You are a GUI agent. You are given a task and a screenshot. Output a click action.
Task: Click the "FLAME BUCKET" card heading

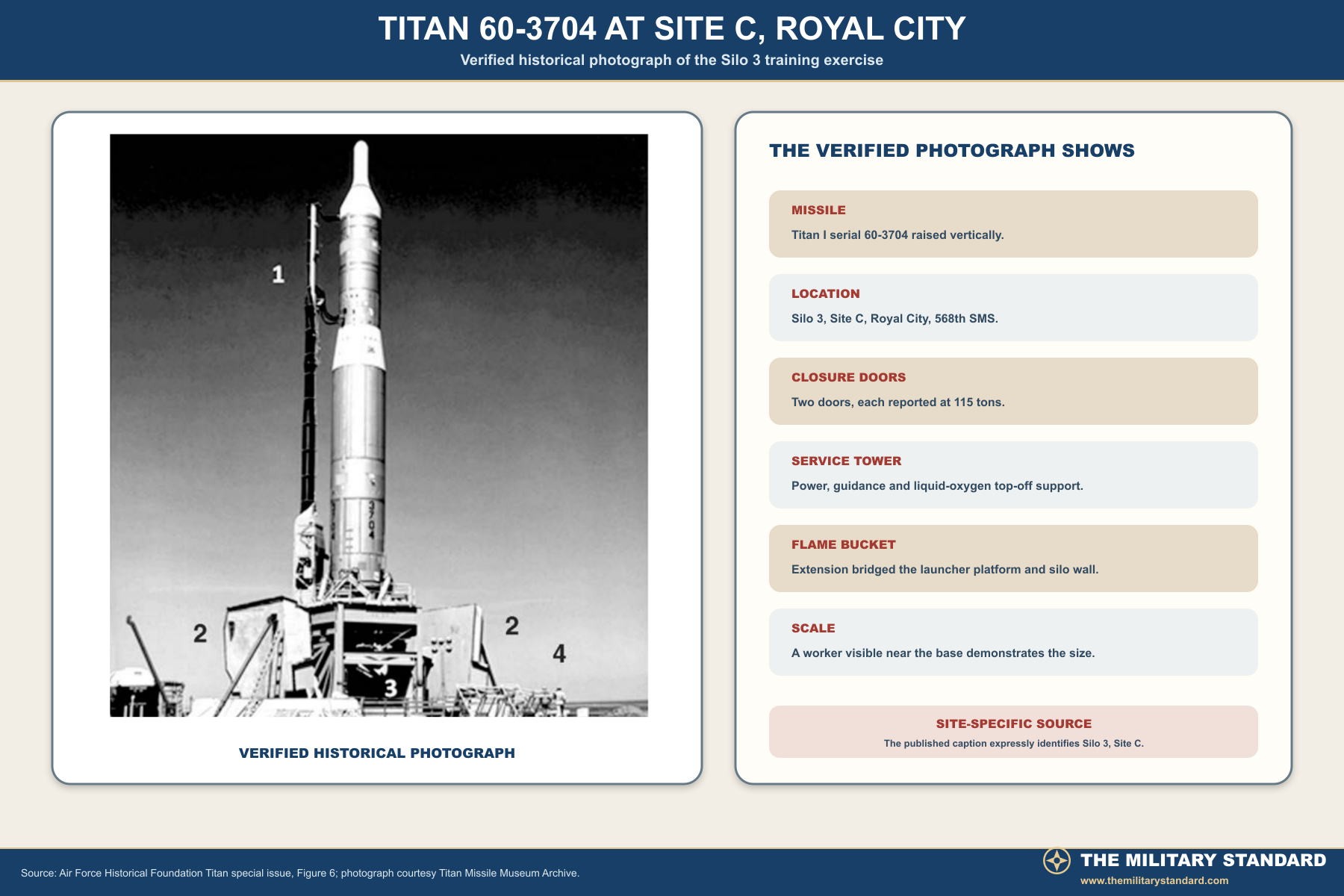click(844, 545)
